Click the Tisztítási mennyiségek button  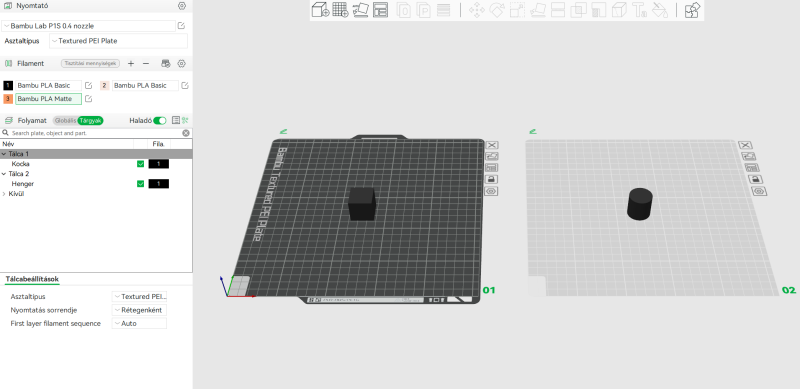[x=90, y=63]
